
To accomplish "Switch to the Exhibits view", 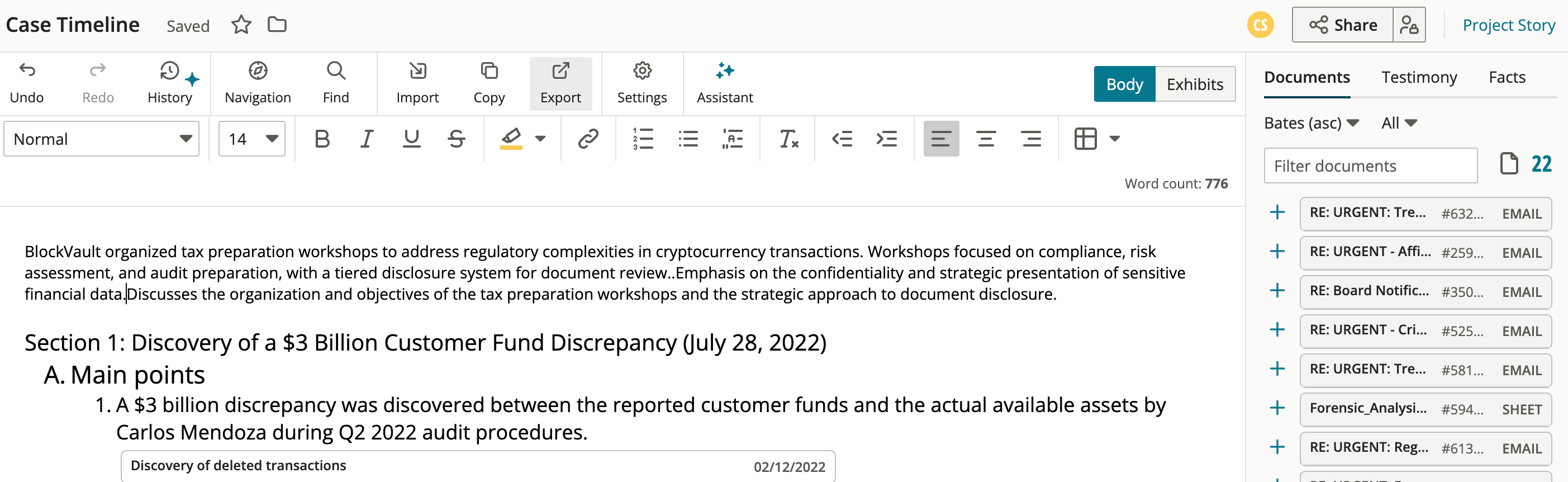I will click(1195, 84).
